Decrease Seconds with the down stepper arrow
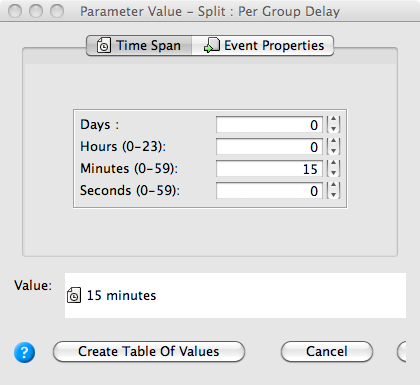420x385 pixels. point(333,195)
